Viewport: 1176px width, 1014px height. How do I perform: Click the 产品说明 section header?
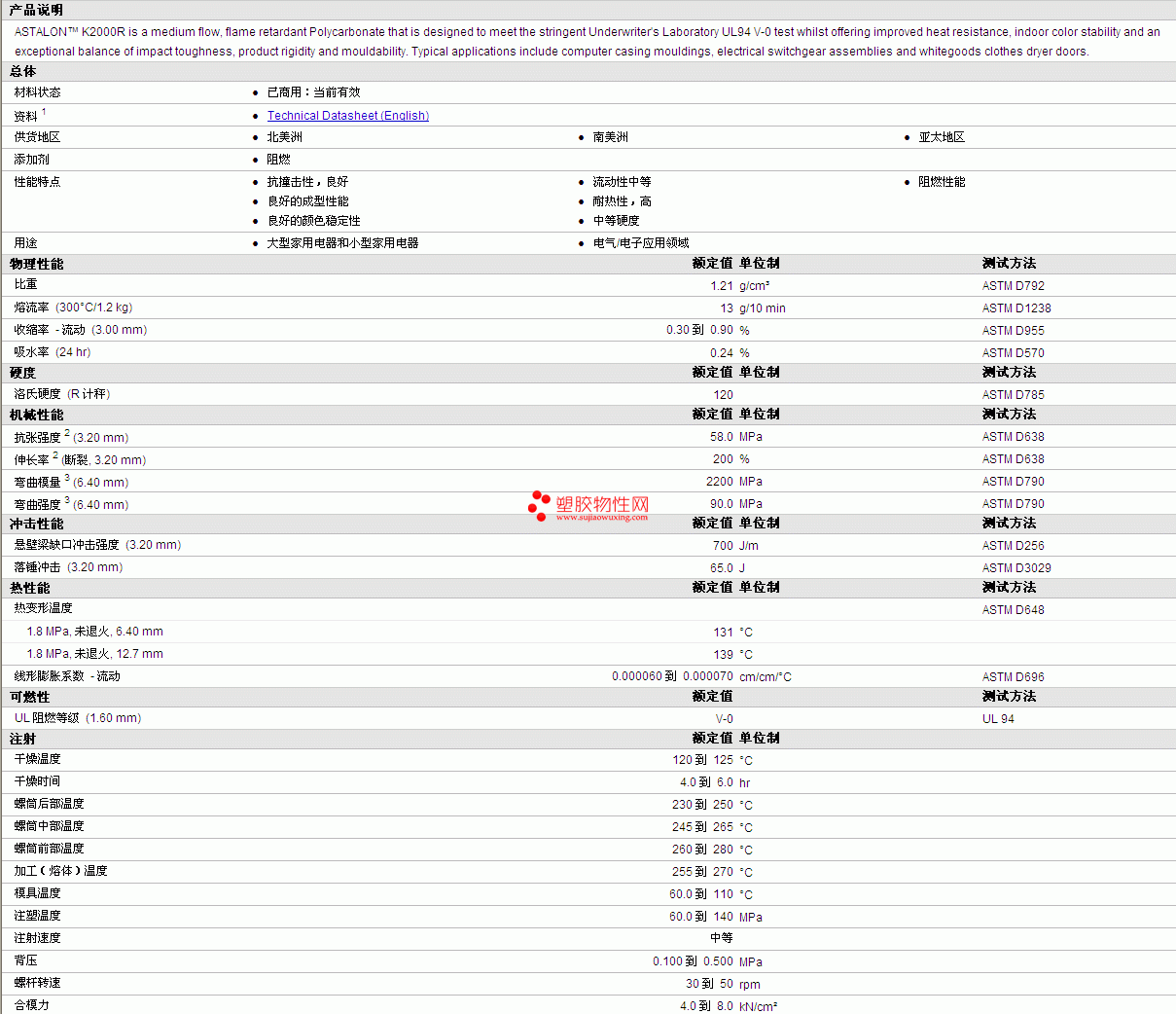pos(36,10)
